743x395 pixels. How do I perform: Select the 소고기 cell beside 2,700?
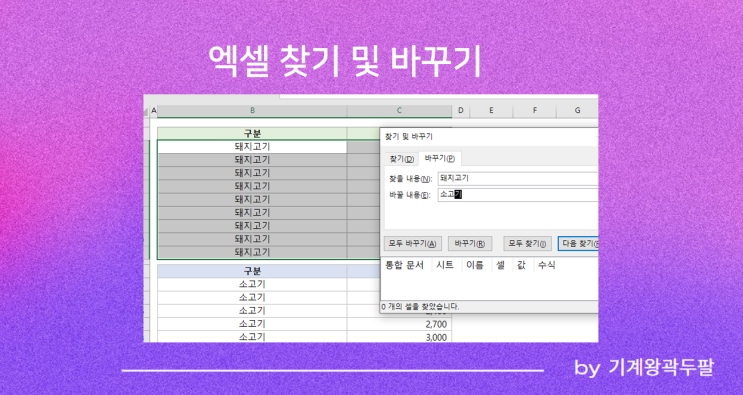click(x=252, y=324)
